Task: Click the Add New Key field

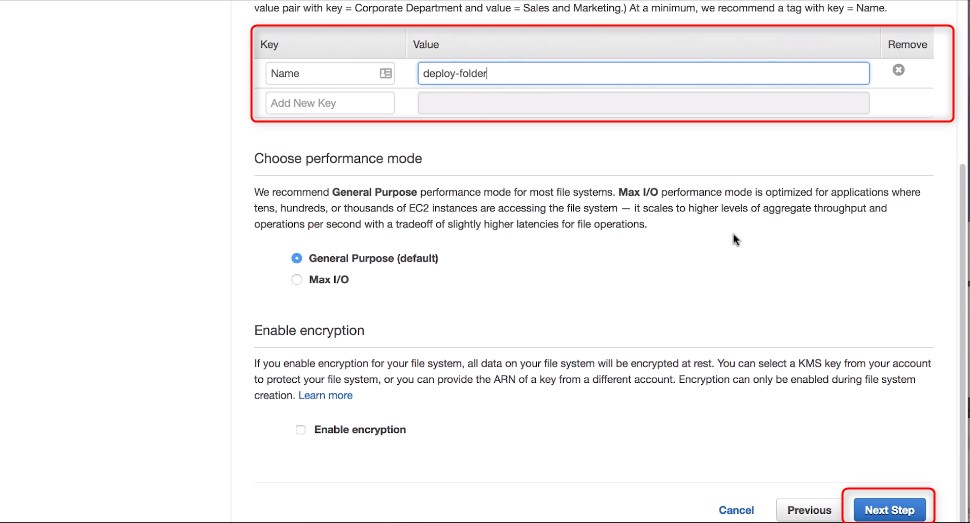Action: pos(330,103)
